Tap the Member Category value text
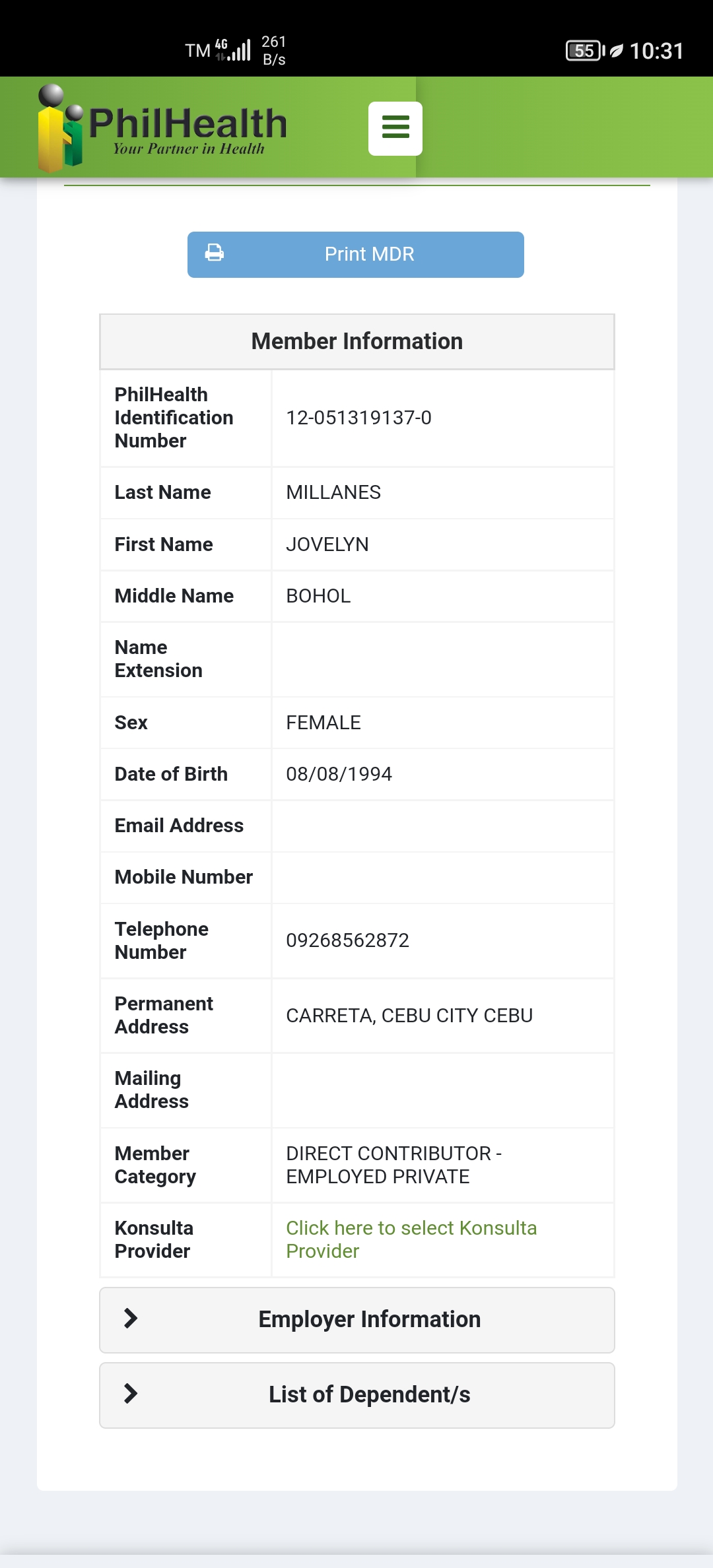The height and width of the screenshot is (1568, 713). coord(393,1165)
